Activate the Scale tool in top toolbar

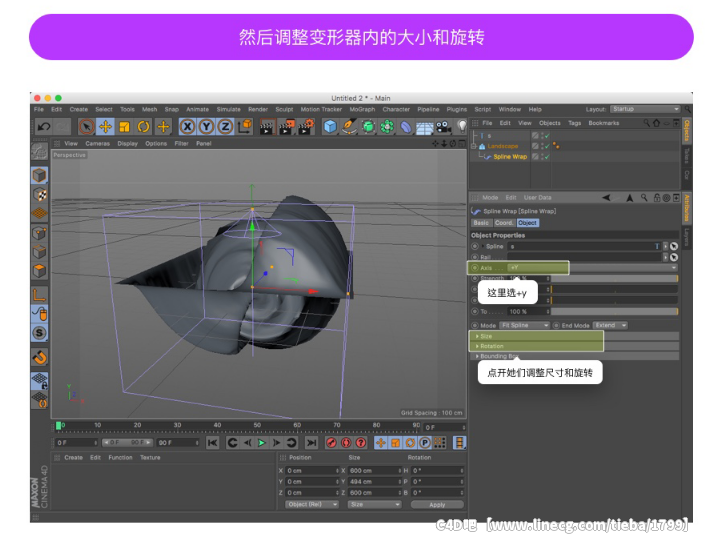tap(124, 126)
